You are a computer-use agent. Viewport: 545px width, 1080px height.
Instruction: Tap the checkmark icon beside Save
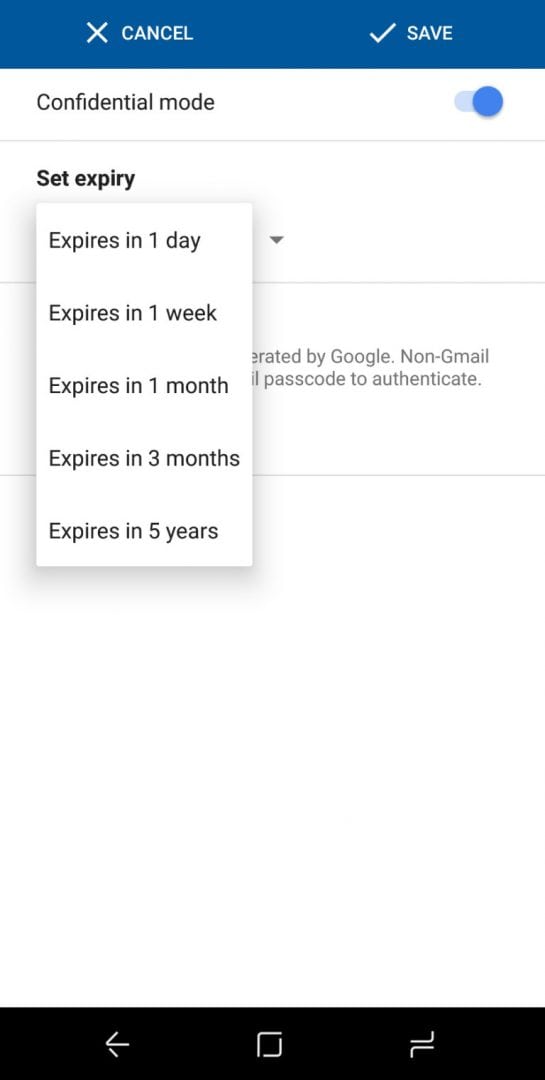(382, 32)
